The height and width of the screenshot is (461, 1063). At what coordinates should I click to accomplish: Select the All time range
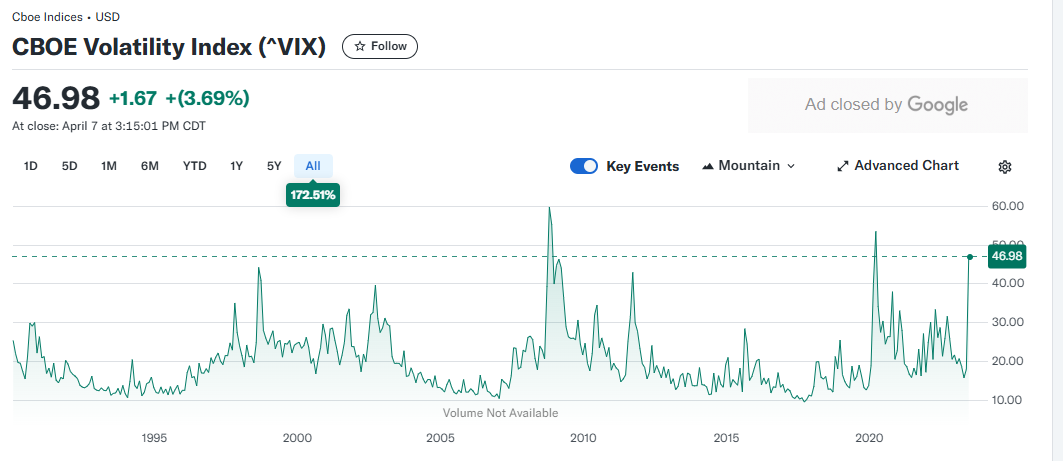click(x=313, y=166)
